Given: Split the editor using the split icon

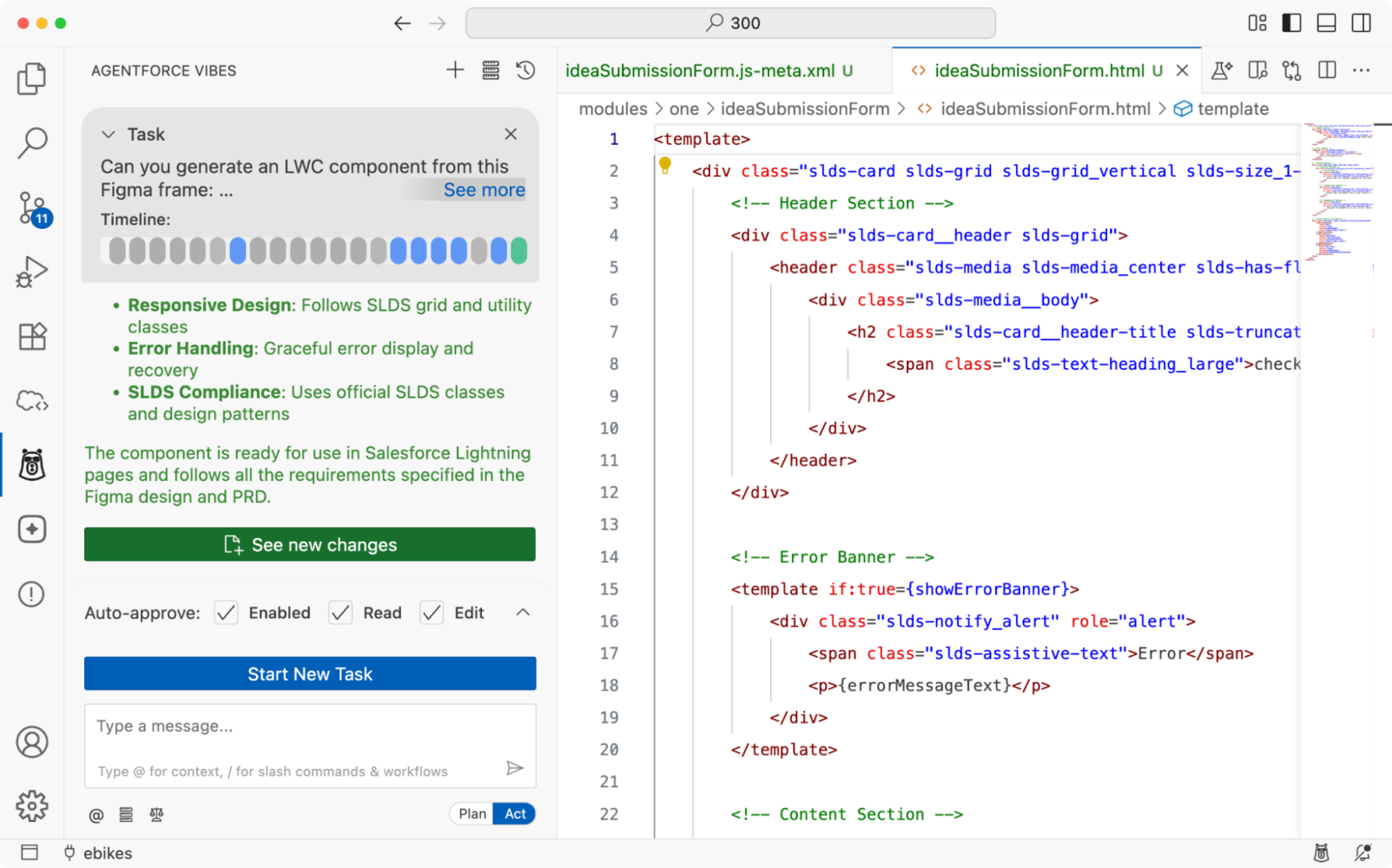Looking at the screenshot, I should tap(1326, 70).
